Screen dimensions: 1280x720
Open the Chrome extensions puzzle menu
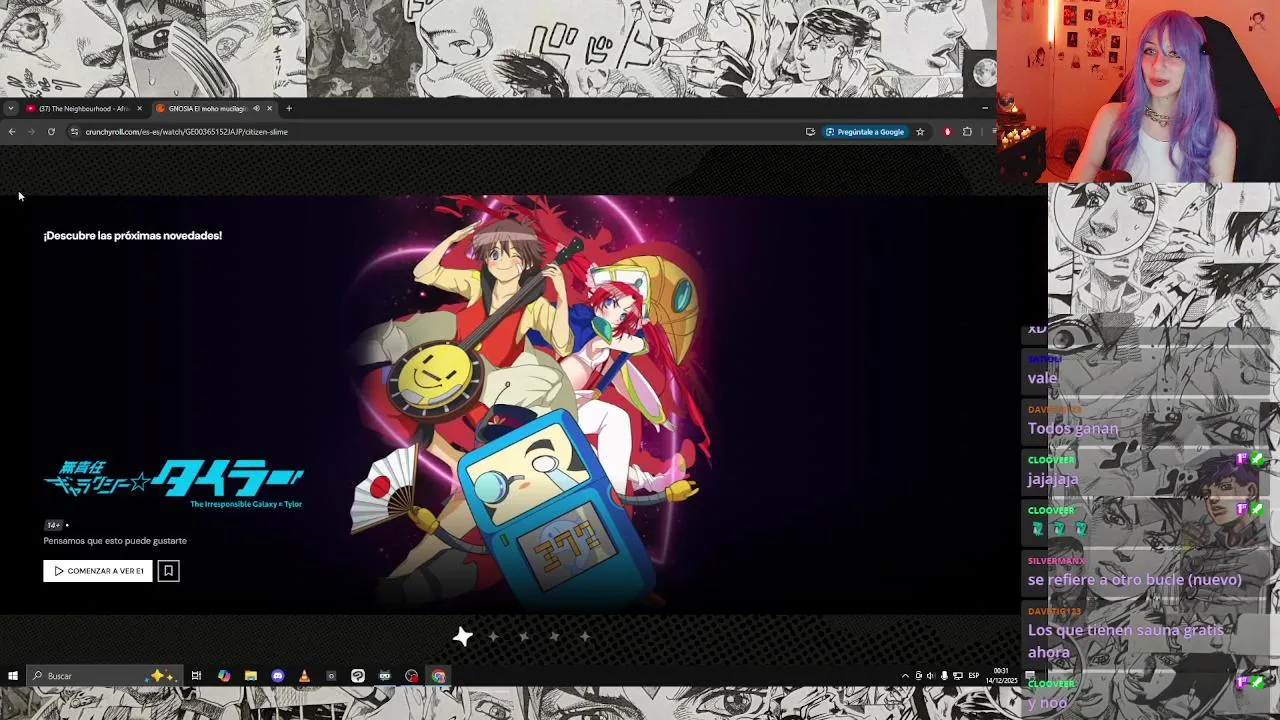(967, 131)
